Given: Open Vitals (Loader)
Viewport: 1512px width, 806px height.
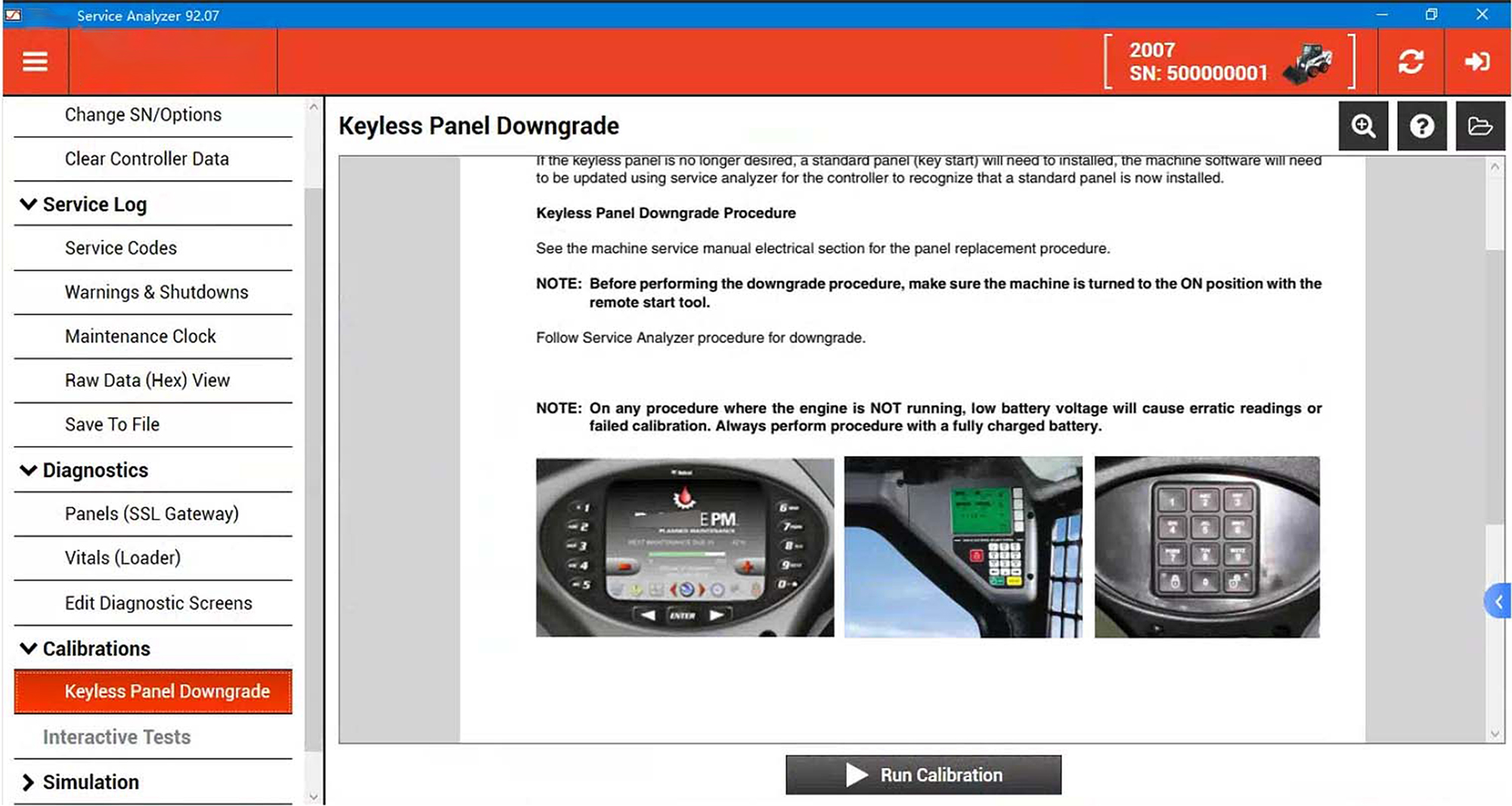Looking at the screenshot, I should tap(153, 558).
